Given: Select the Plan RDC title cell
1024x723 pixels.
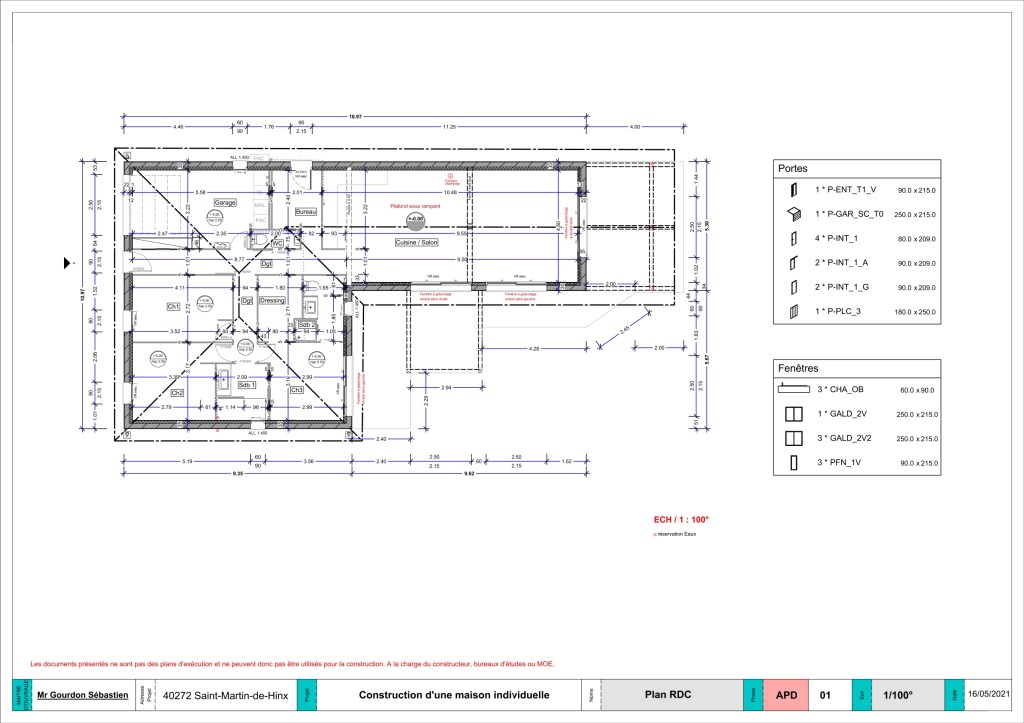Looking at the screenshot, I should point(668,695).
